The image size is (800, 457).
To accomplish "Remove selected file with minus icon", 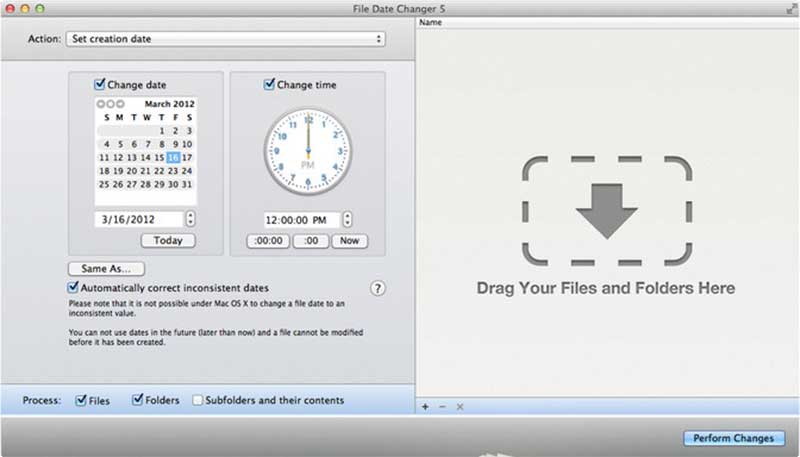I will 442,407.
